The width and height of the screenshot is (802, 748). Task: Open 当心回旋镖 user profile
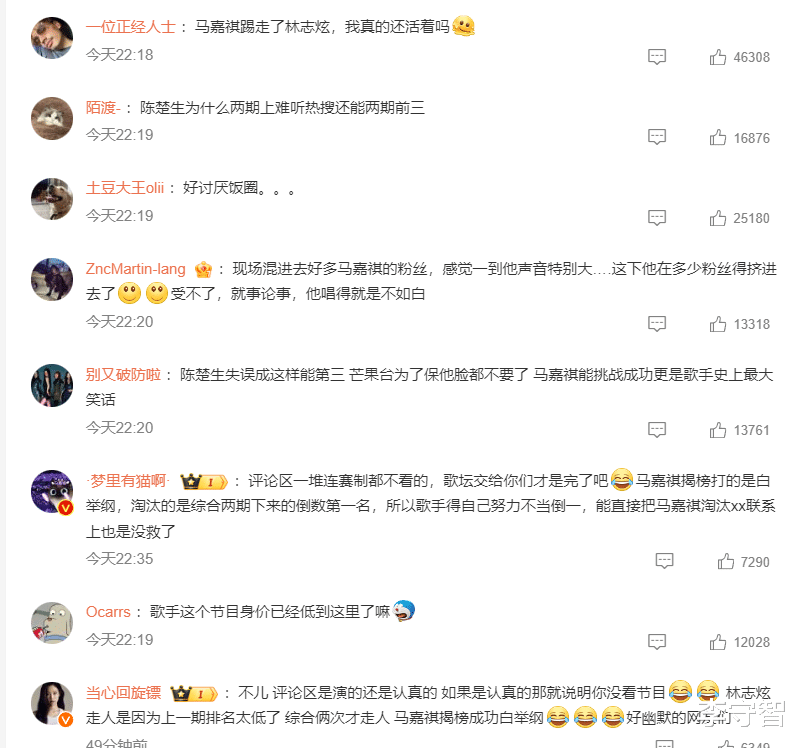coord(123,693)
